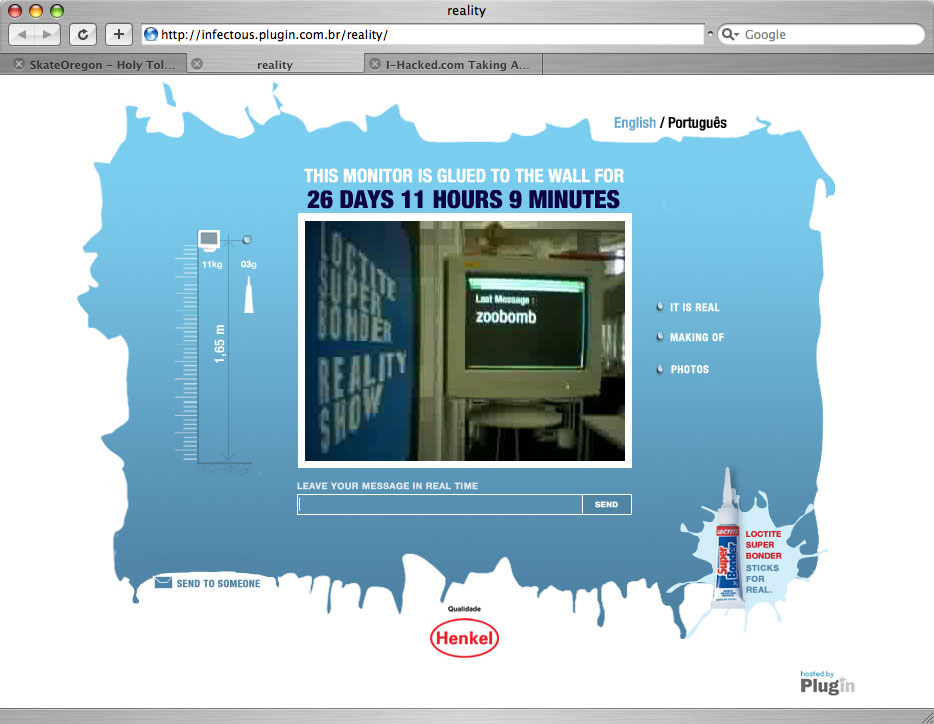Click the "LEAVE YOUR MESSAGE IN REAL TIME" label
This screenshot has width=934, height=724.
click(388, 486)
